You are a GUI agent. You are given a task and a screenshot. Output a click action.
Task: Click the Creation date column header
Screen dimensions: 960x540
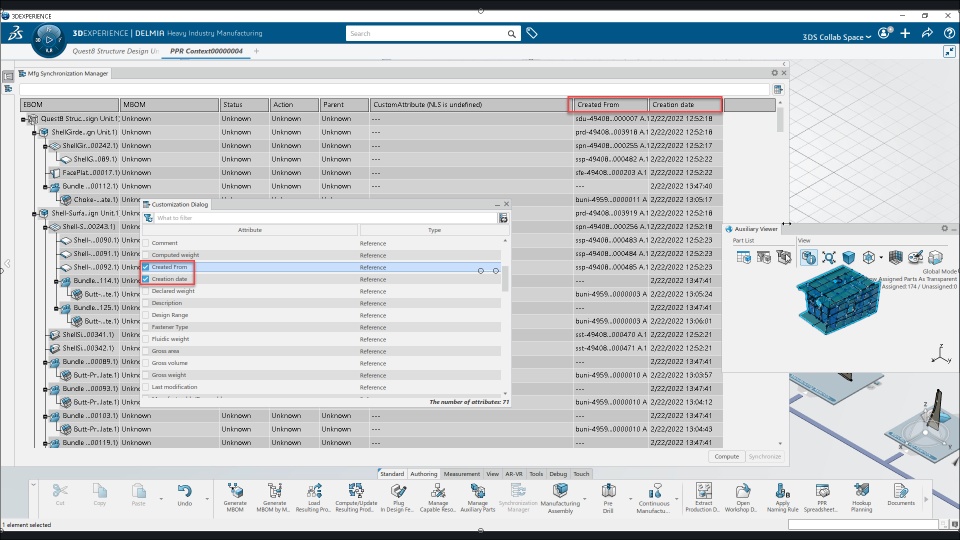coord(686,105)
